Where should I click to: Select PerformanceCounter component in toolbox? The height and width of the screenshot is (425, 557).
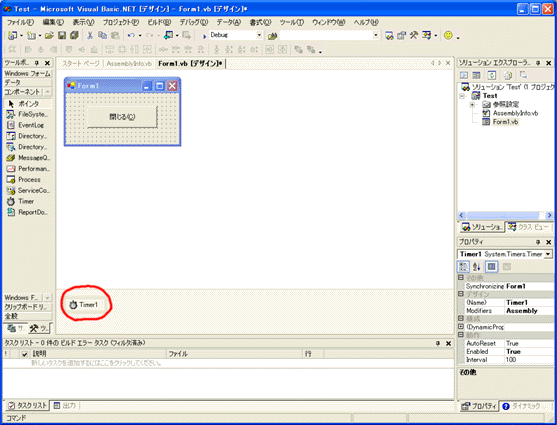(x=28, y=169)
